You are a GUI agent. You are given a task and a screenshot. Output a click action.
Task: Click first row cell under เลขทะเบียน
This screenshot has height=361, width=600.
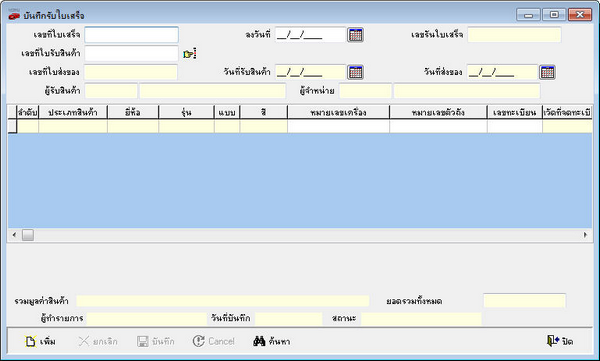pyautogui.click(x=515, y=126)
